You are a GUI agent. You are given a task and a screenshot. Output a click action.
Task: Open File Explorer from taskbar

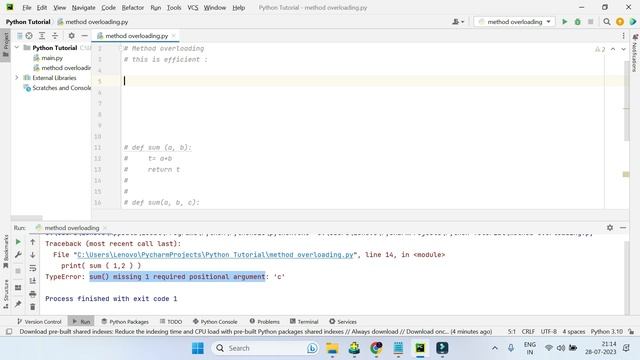(x=332, y=348)
